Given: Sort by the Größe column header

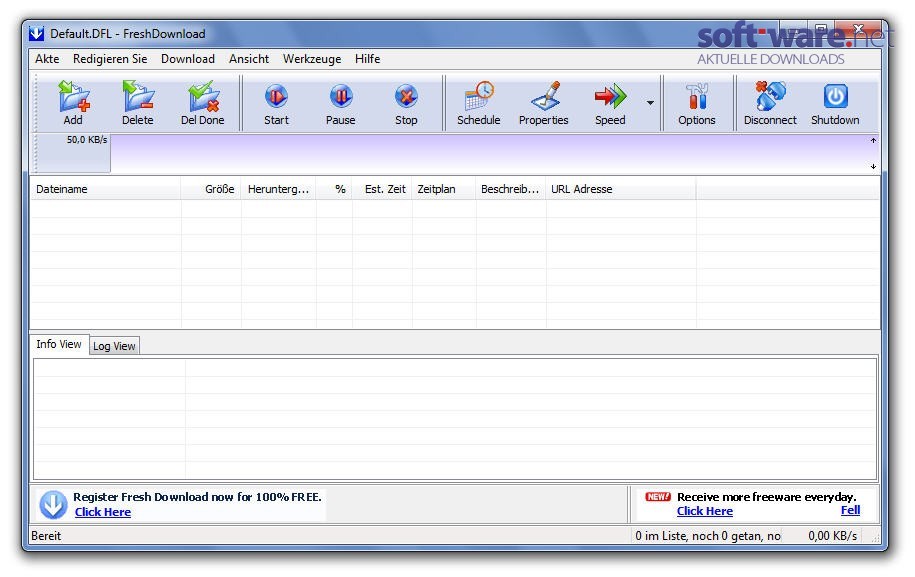Looking at the screenshot, I should 211,189.
